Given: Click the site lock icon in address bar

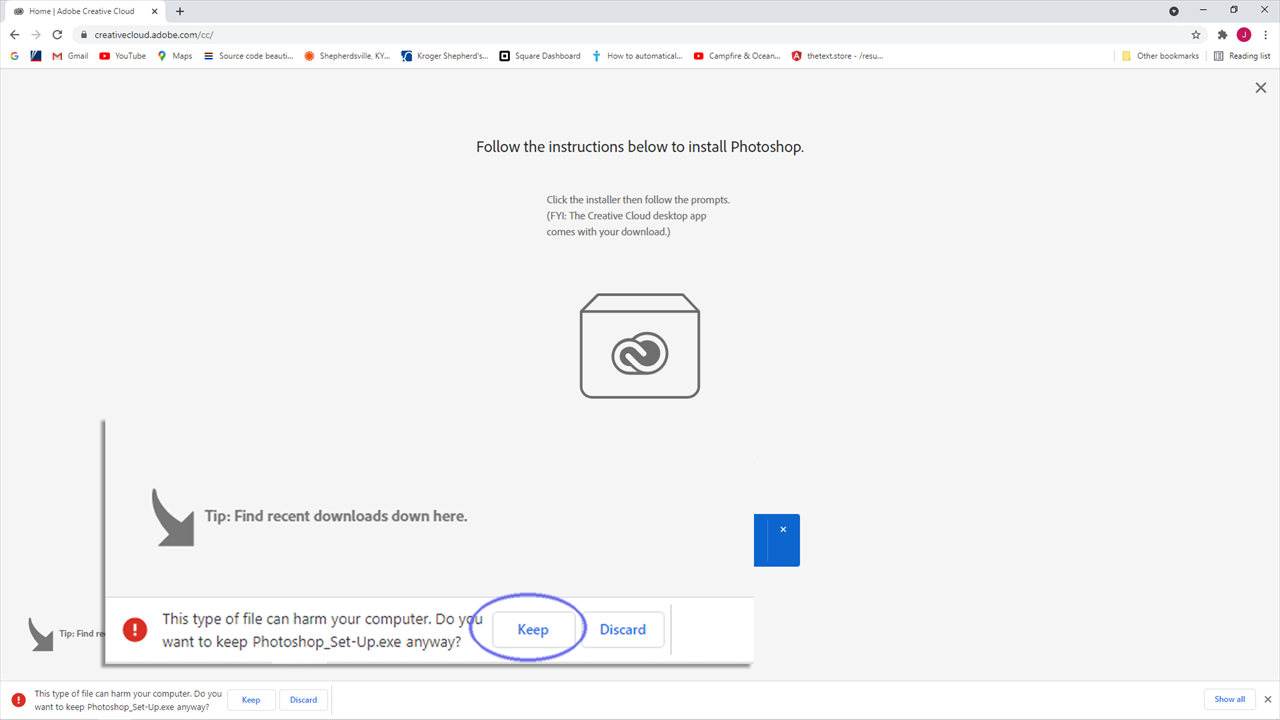Looking at the screenshot, I should tap(86, 34).
